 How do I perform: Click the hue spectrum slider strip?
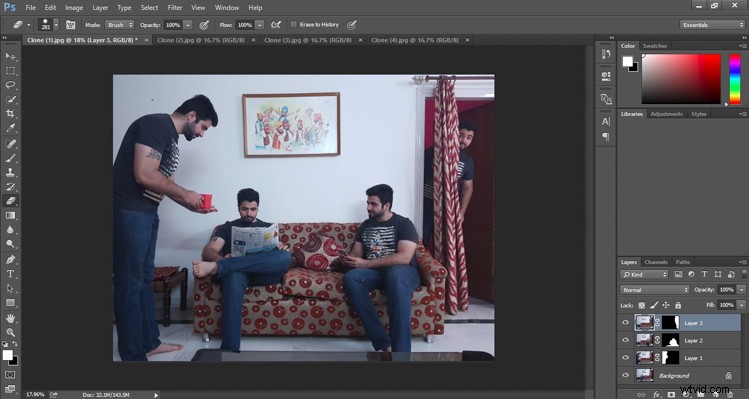point(735,79)
